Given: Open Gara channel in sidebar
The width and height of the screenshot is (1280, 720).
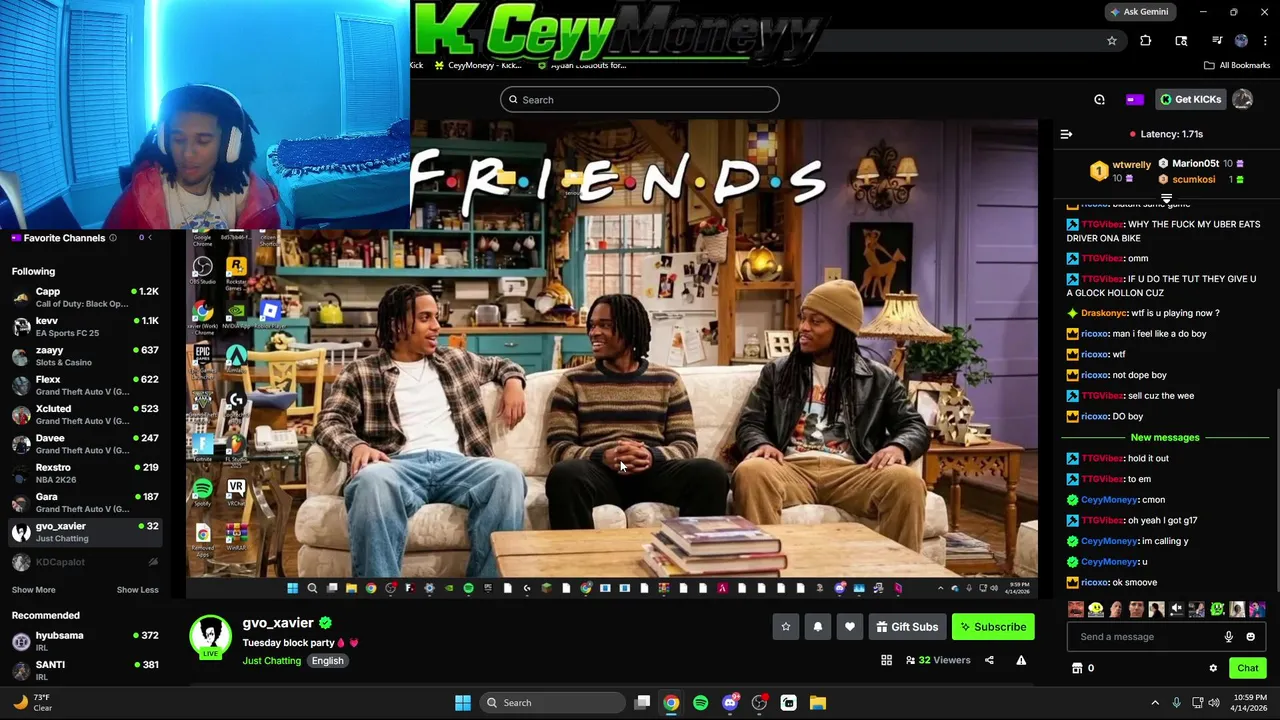Looking at the screenshot, I should (x=85, y=502).
